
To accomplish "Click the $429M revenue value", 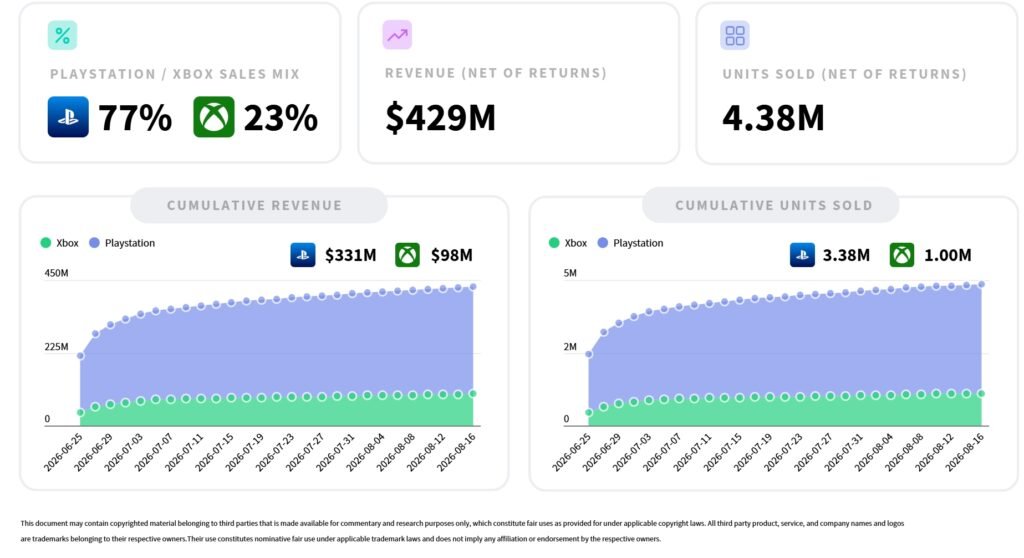I will tap(441, 118).
